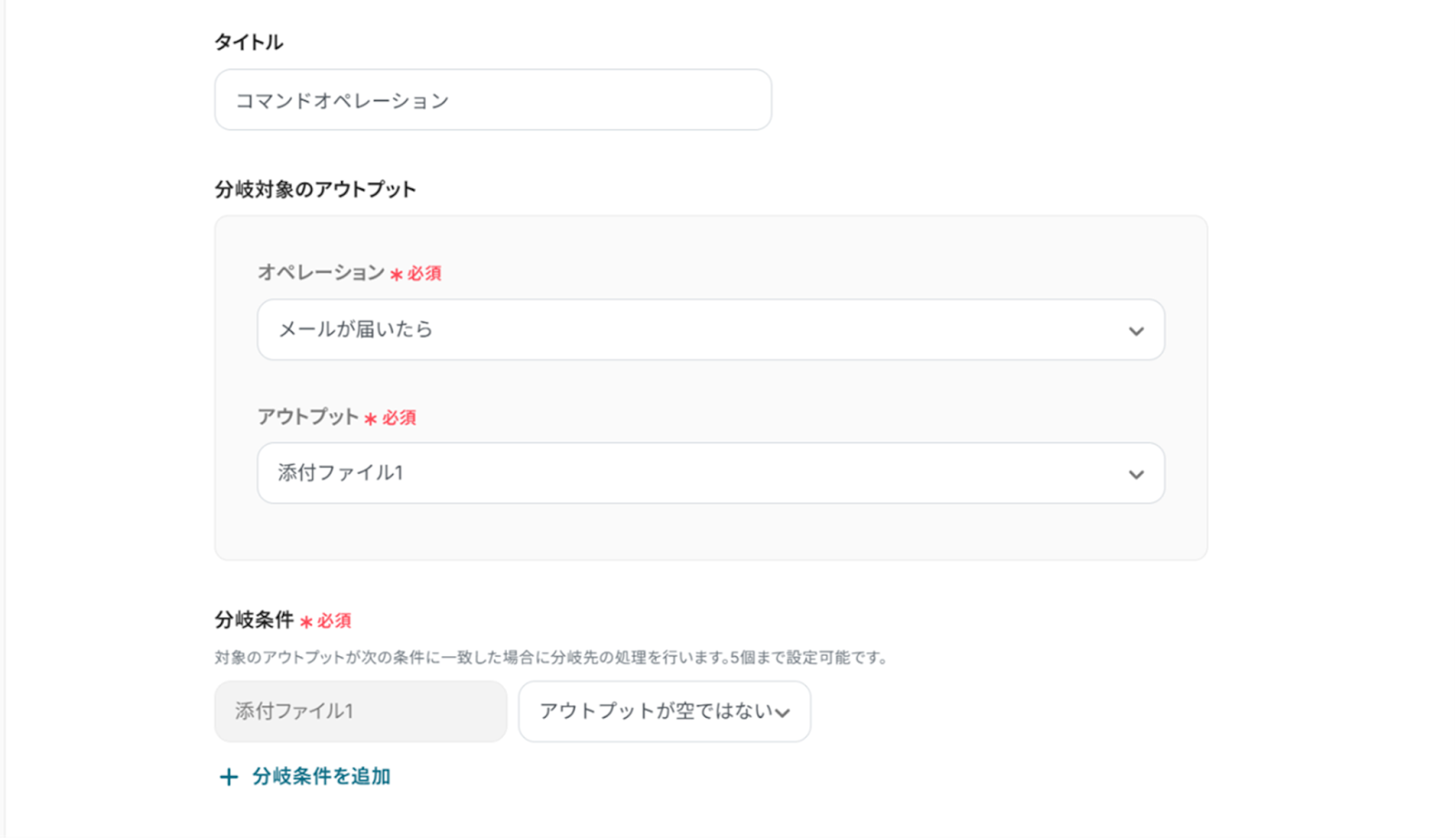Click the red asterisk beside 分岐条件 heading
Image resolution: width=1456 pixels, height=838 pixels.
pyautogui.click(x=306, y=621)
